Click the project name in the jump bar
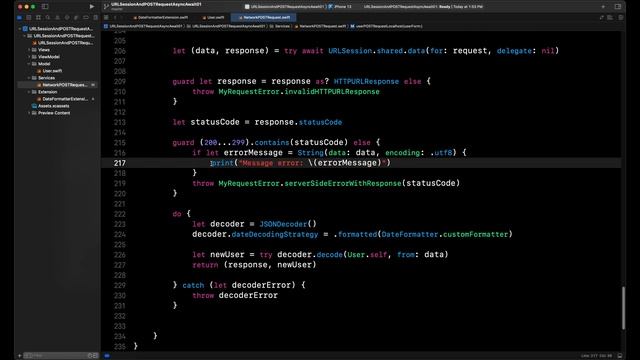 pos(143,26)
